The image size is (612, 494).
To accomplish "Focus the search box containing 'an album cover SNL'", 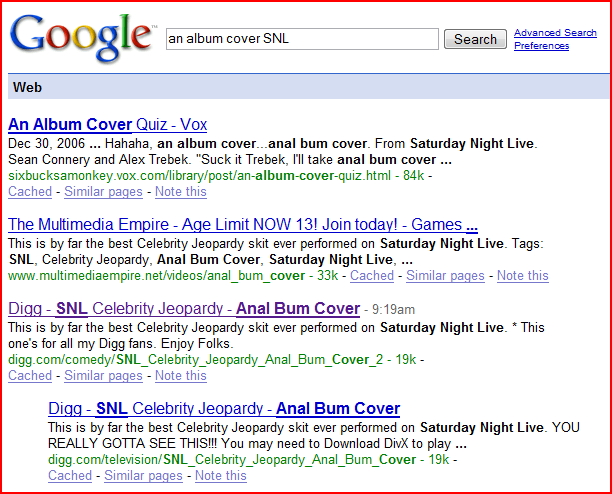I will (x=302, y=39).
